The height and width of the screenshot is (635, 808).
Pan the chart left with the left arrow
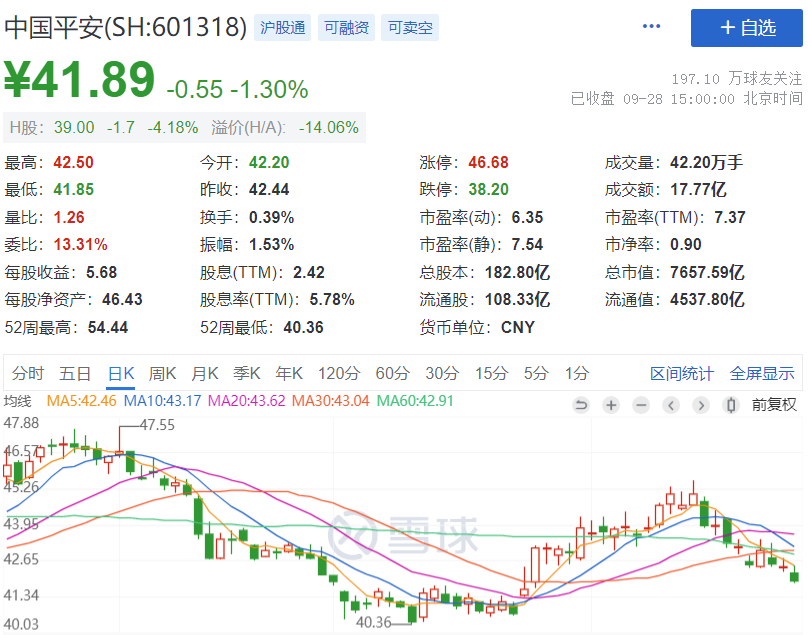(671, 406)
